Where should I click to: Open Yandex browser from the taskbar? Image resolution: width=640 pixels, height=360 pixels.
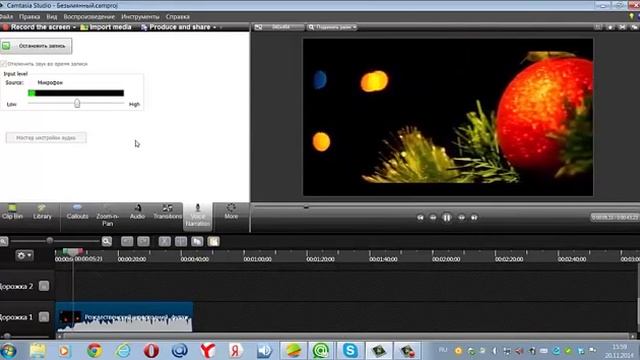208,351
